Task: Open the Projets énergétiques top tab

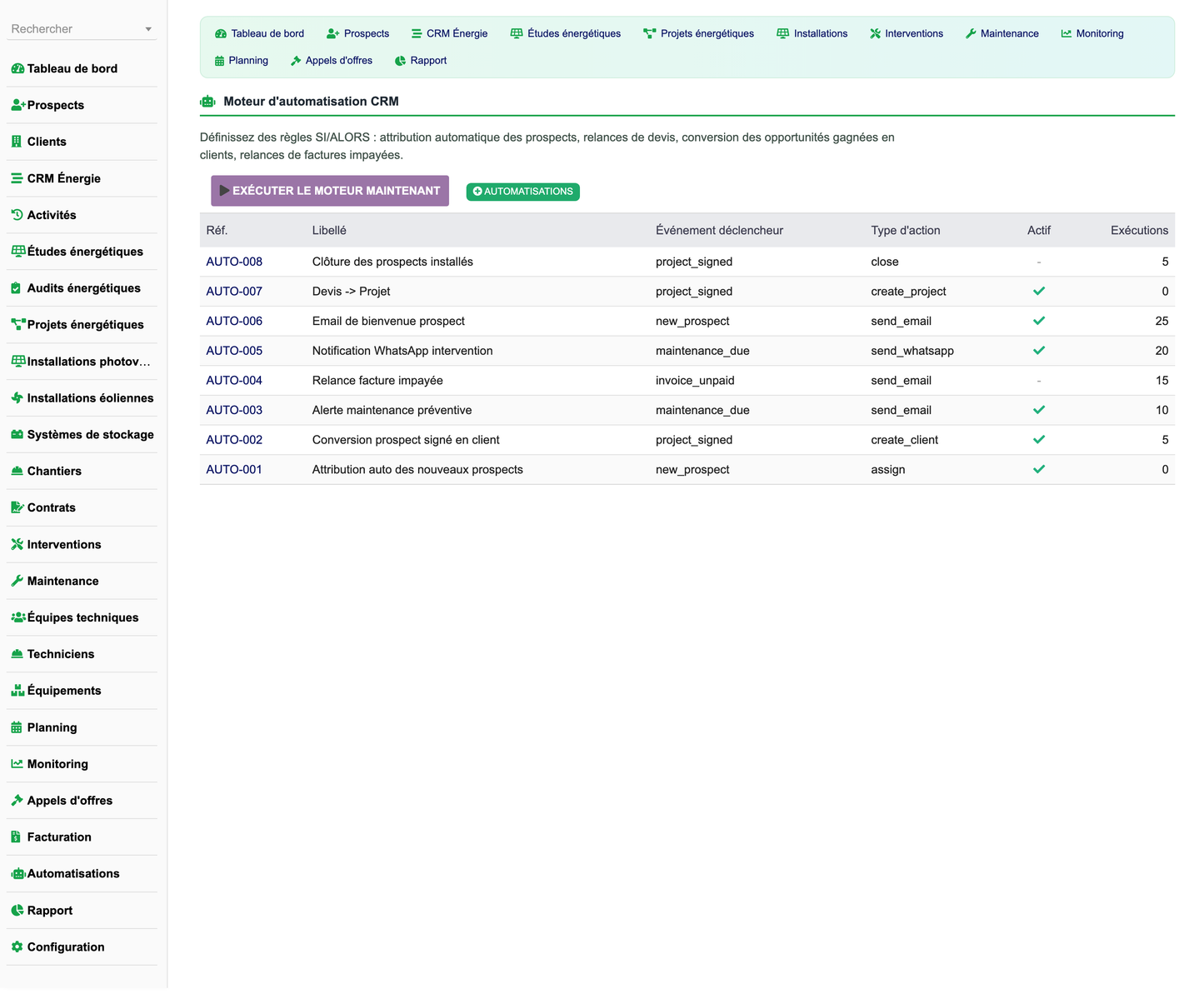Action: pyautogui.click(x=698, y=34)
